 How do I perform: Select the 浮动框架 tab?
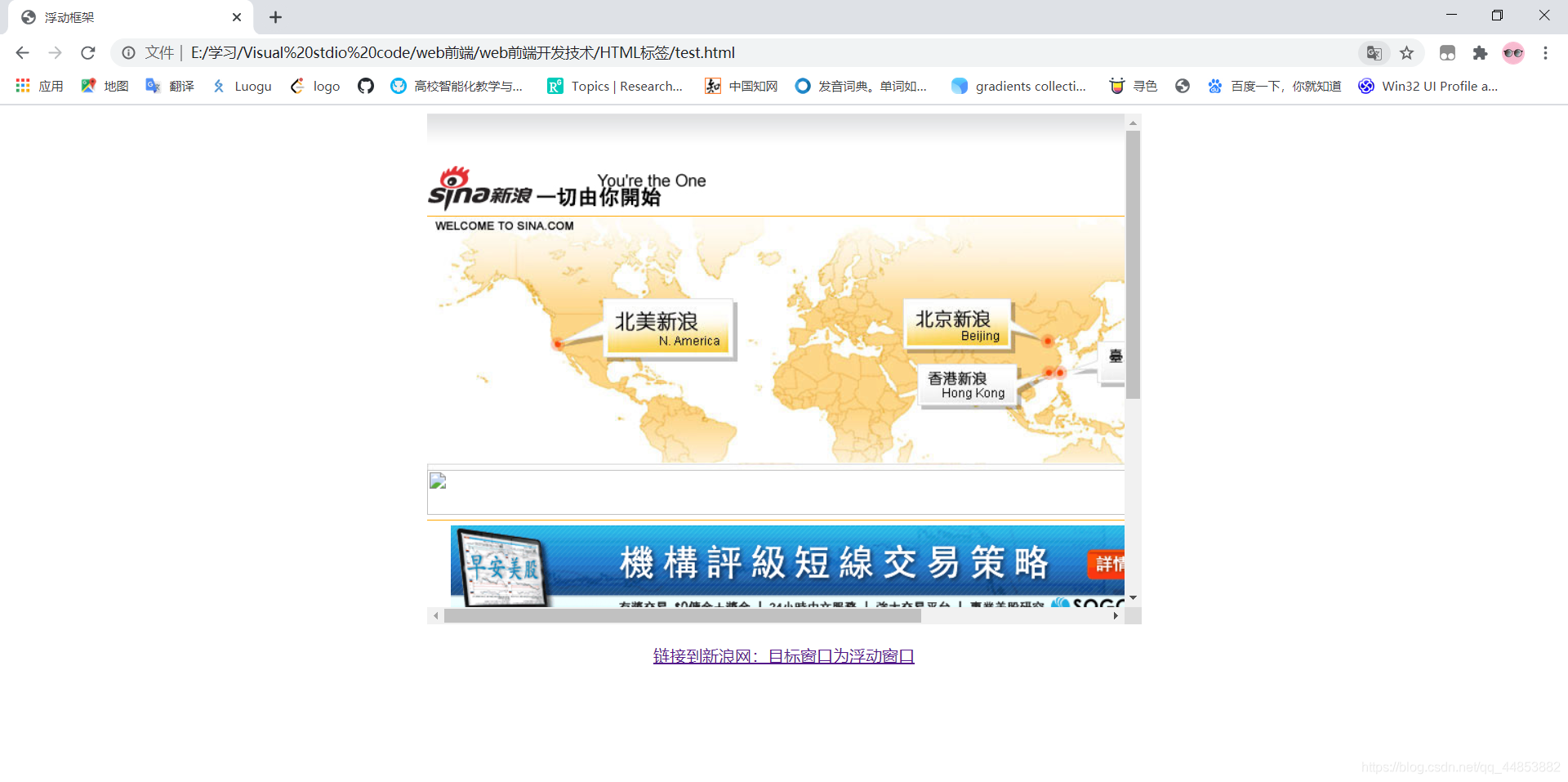coord(131,17)
